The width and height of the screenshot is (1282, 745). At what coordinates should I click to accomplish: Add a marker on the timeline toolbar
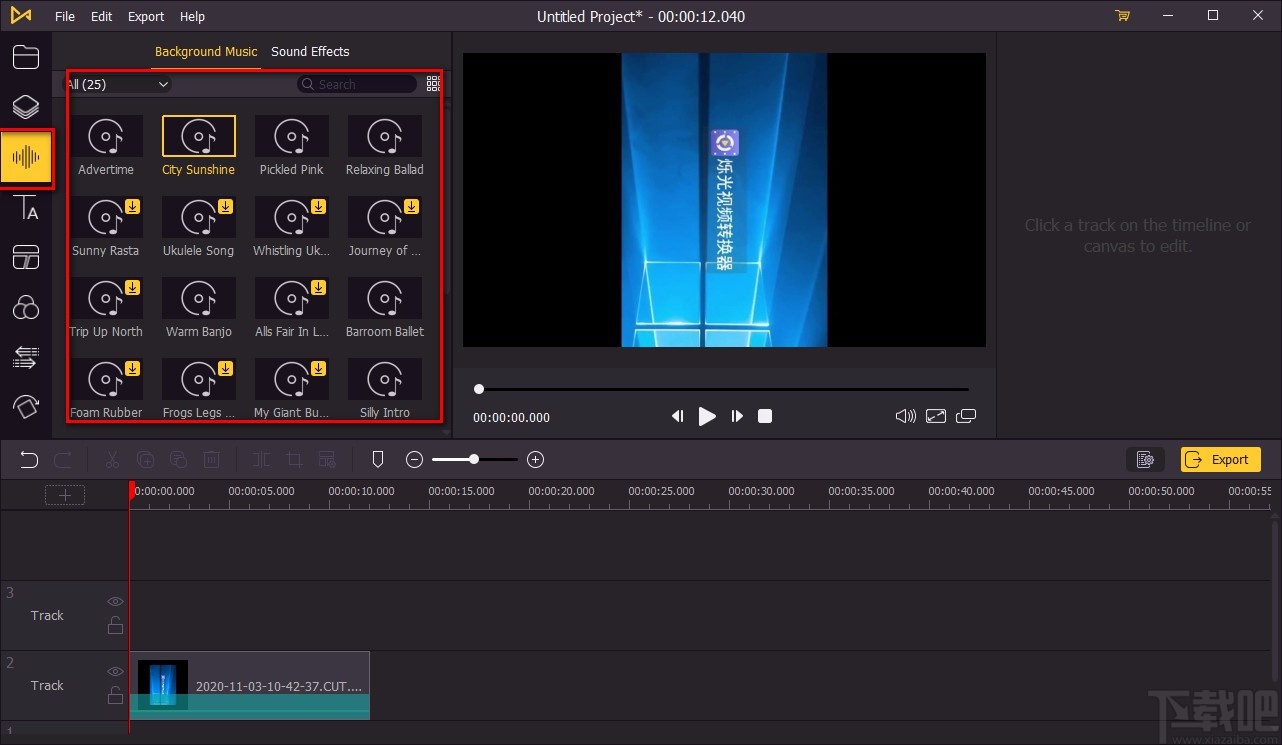tap(378, 460)
